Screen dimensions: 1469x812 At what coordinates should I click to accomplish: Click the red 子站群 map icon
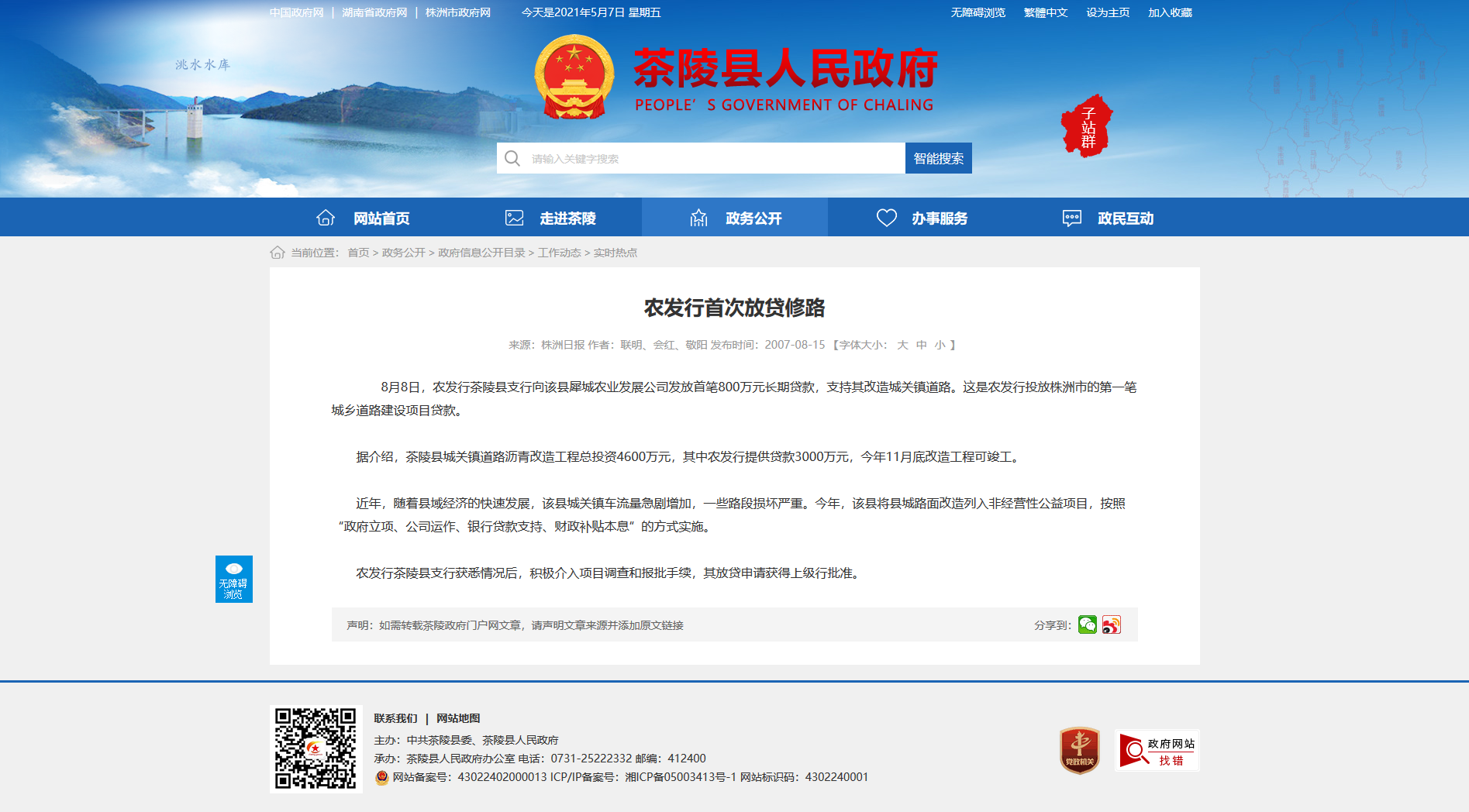[x=1087, y=126]
